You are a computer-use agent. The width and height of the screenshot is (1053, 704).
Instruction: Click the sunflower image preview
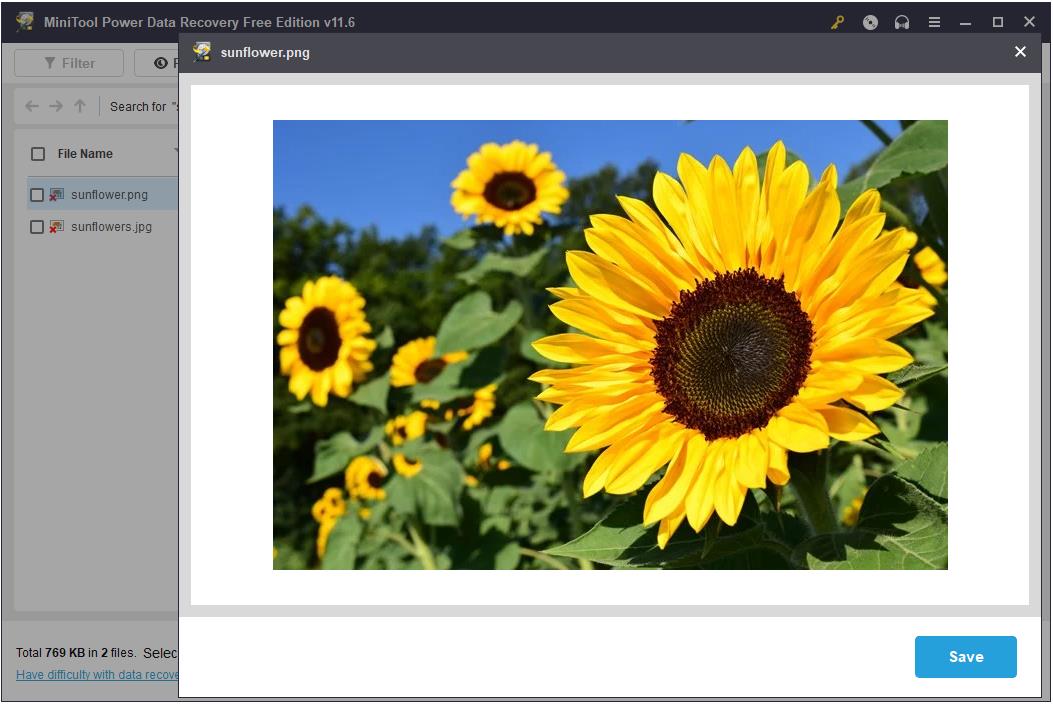click(x=610, y=345)
